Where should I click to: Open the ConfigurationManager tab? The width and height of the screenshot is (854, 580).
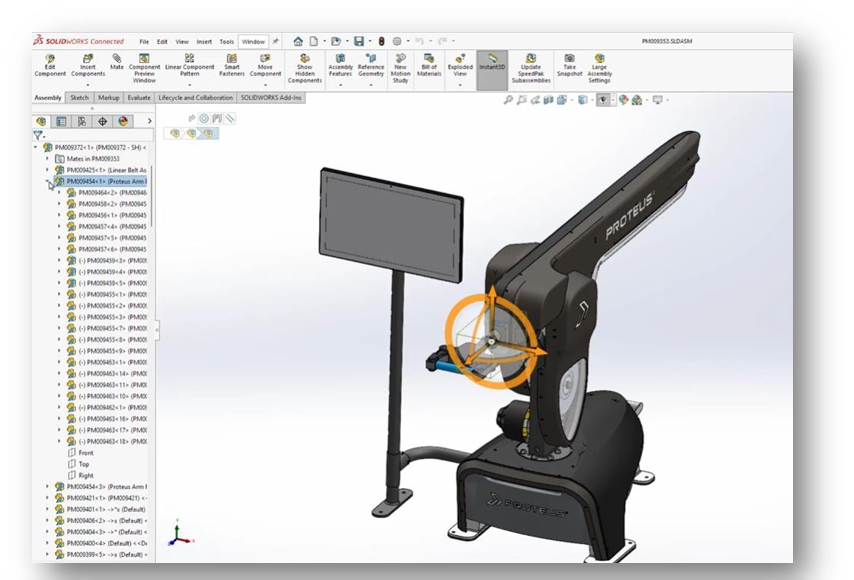pyautogui.click(x=82, y=121)
